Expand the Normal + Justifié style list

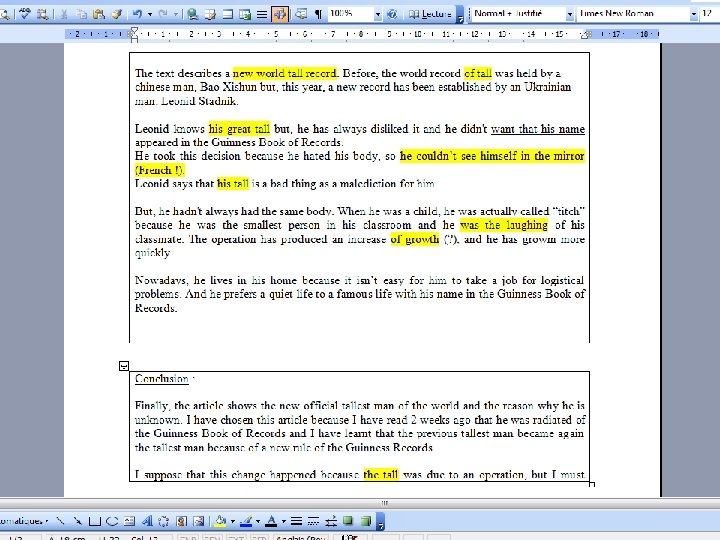pyautogui.click(x=569, y=14)
